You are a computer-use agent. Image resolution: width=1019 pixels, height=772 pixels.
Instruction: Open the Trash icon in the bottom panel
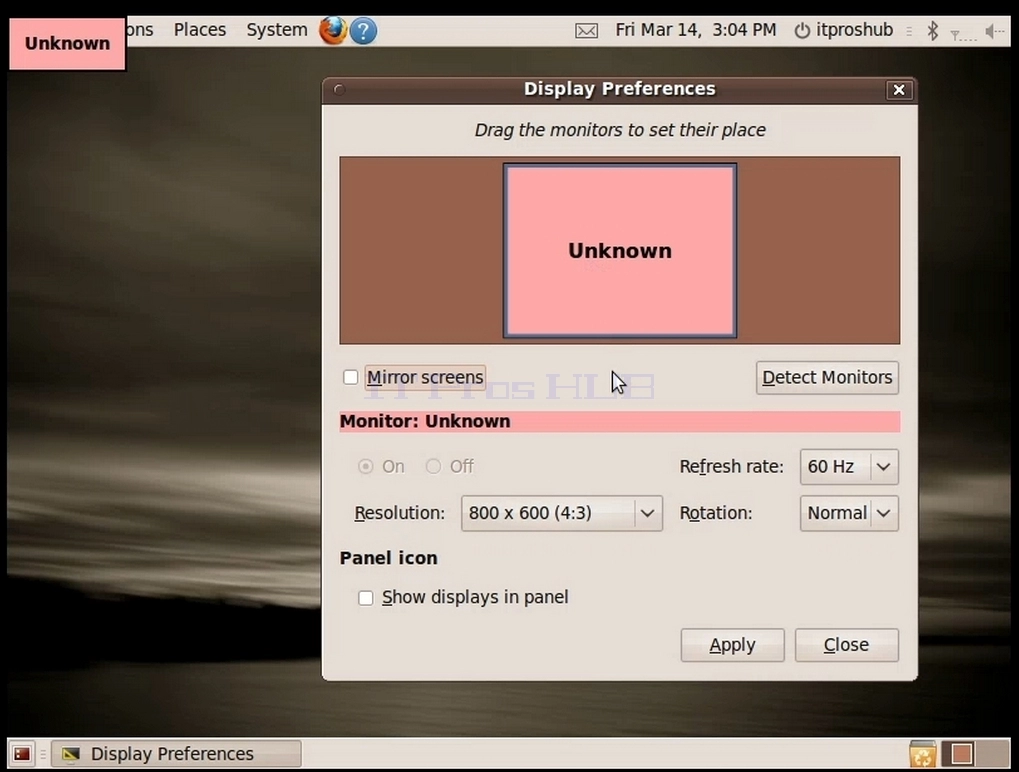(x=922, y=754)
